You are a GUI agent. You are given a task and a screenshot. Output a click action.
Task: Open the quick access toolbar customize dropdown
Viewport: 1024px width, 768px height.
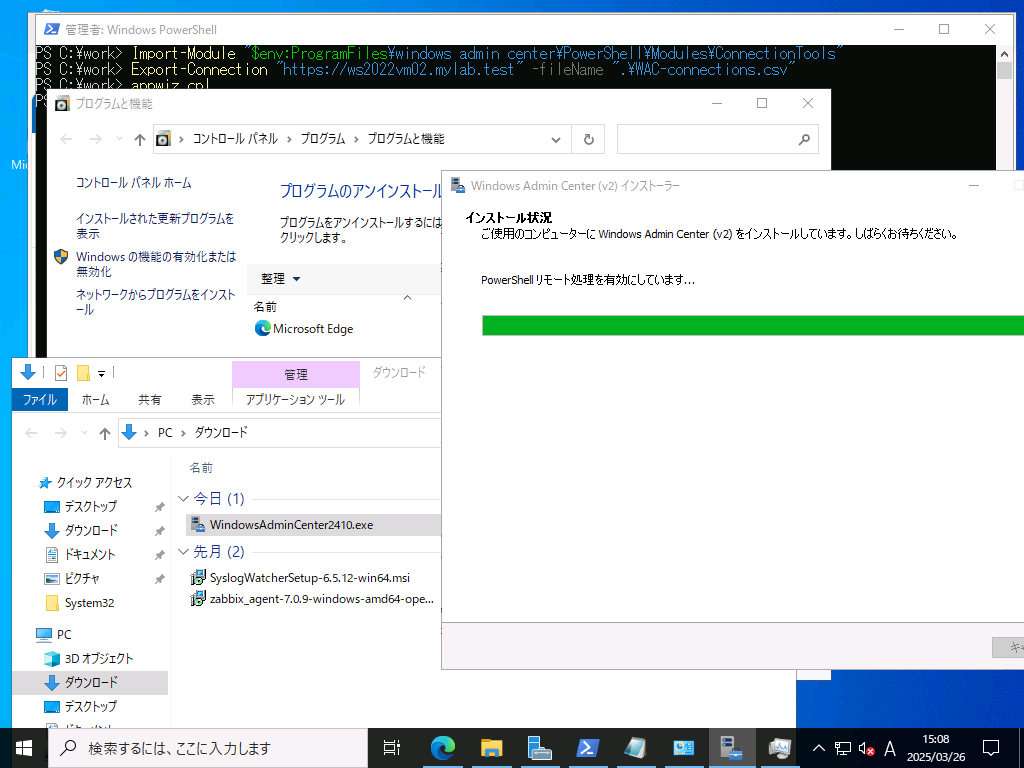click(x=101, y=374)
